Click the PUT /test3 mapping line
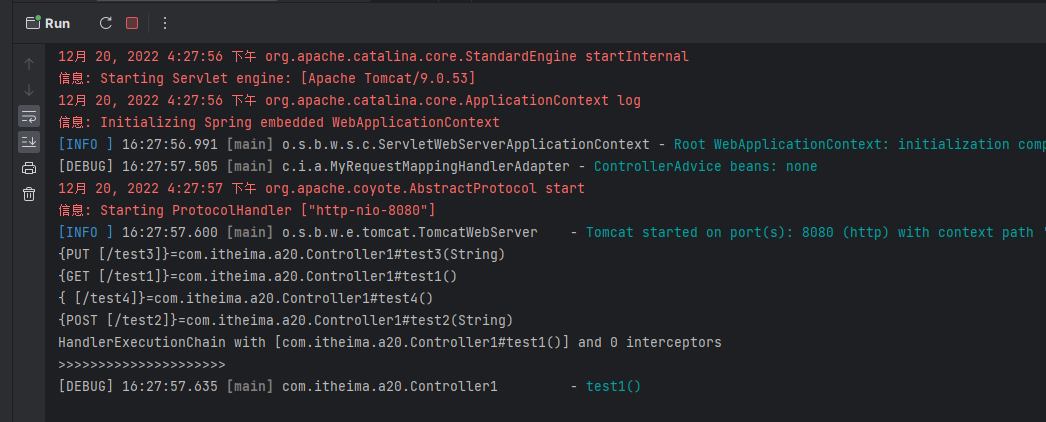Screen dimensions: 1046x422 (282, 254)
